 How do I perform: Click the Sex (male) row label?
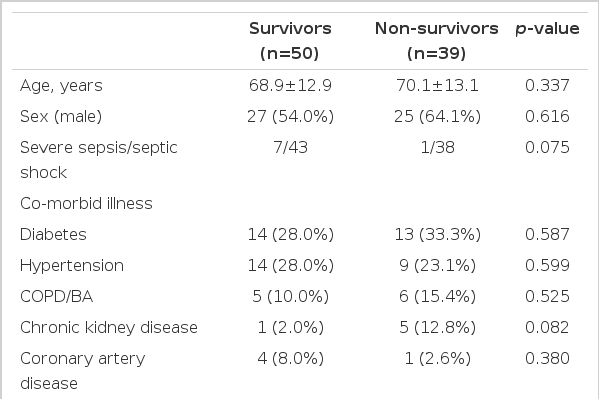(x=61, y=117)
